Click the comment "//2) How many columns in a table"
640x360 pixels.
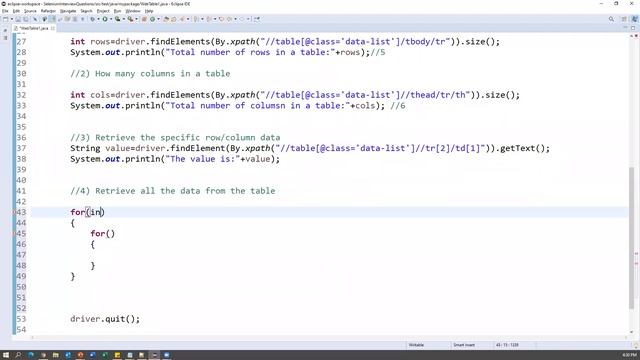coord(150,73)
